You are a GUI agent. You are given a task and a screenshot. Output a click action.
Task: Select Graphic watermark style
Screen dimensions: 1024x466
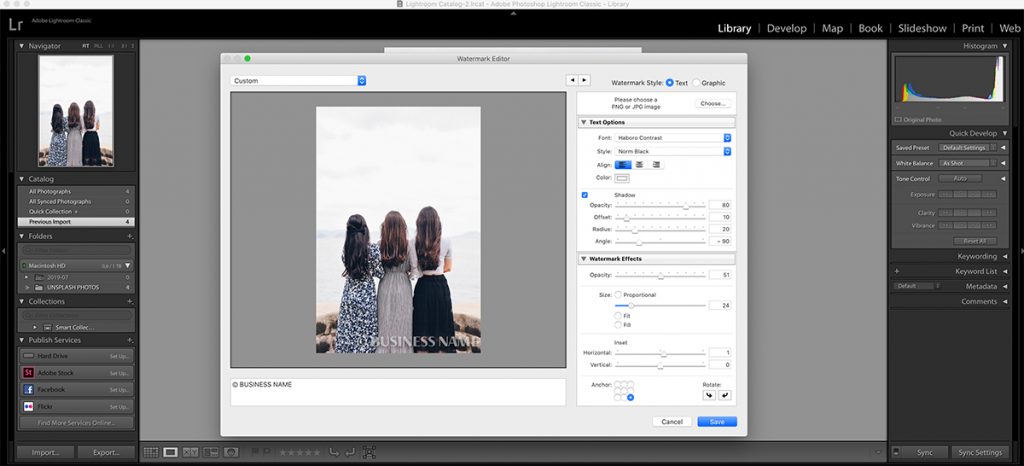click(696, 83)
